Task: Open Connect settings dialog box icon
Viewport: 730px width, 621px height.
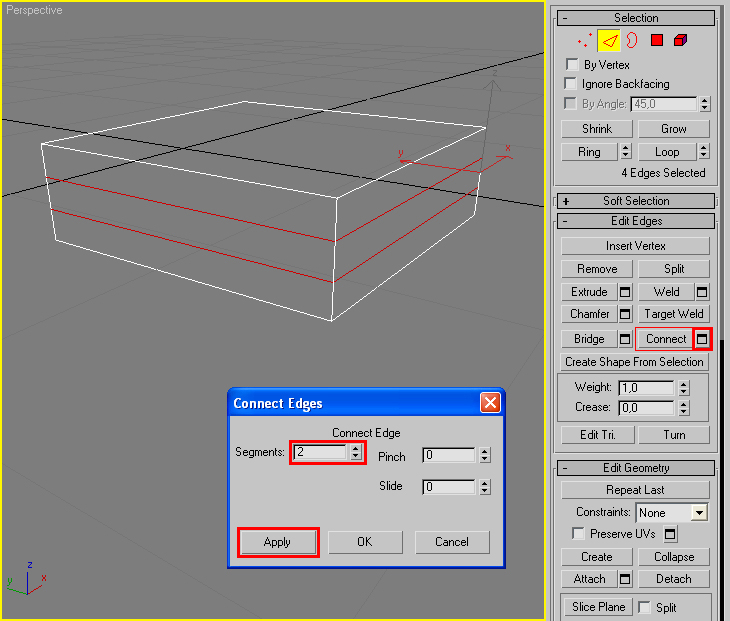Action: pos(702,339)
